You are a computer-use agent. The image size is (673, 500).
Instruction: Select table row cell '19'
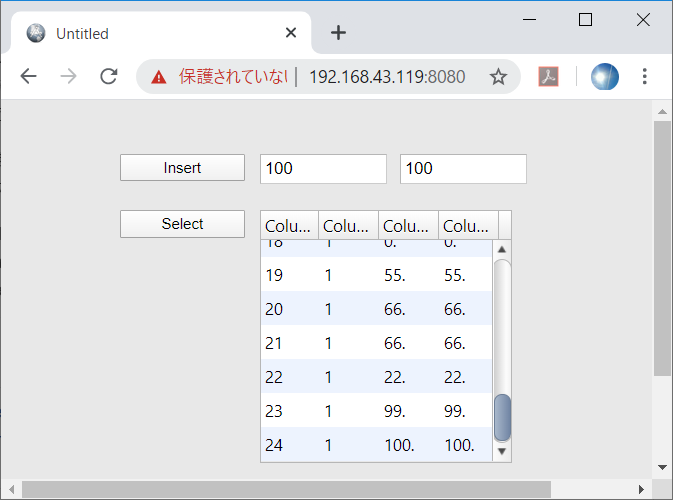(274, 275)
